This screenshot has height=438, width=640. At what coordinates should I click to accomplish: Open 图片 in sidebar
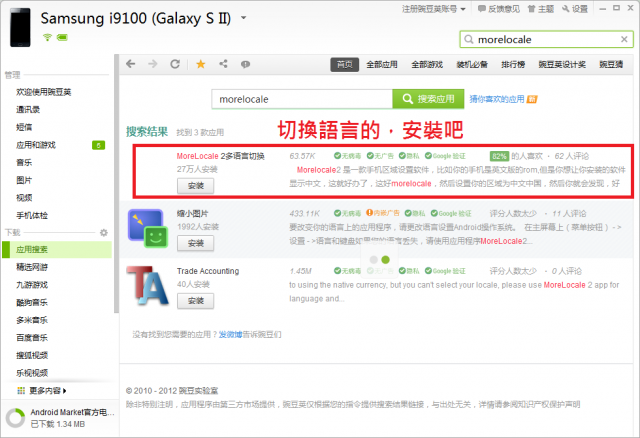[24, 180]
